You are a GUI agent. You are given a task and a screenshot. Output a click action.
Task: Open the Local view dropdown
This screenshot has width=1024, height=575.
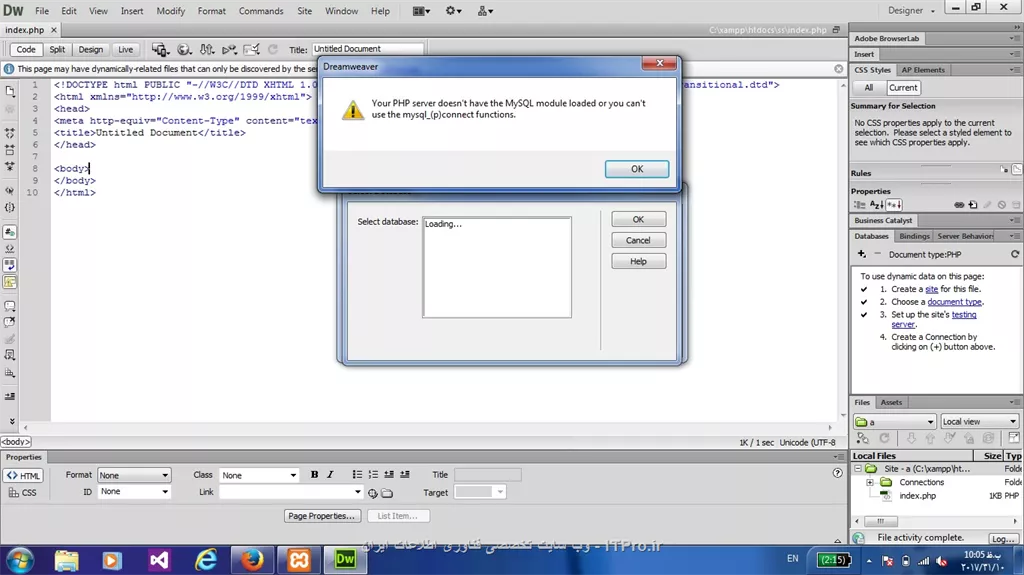(x=980, y=421)
